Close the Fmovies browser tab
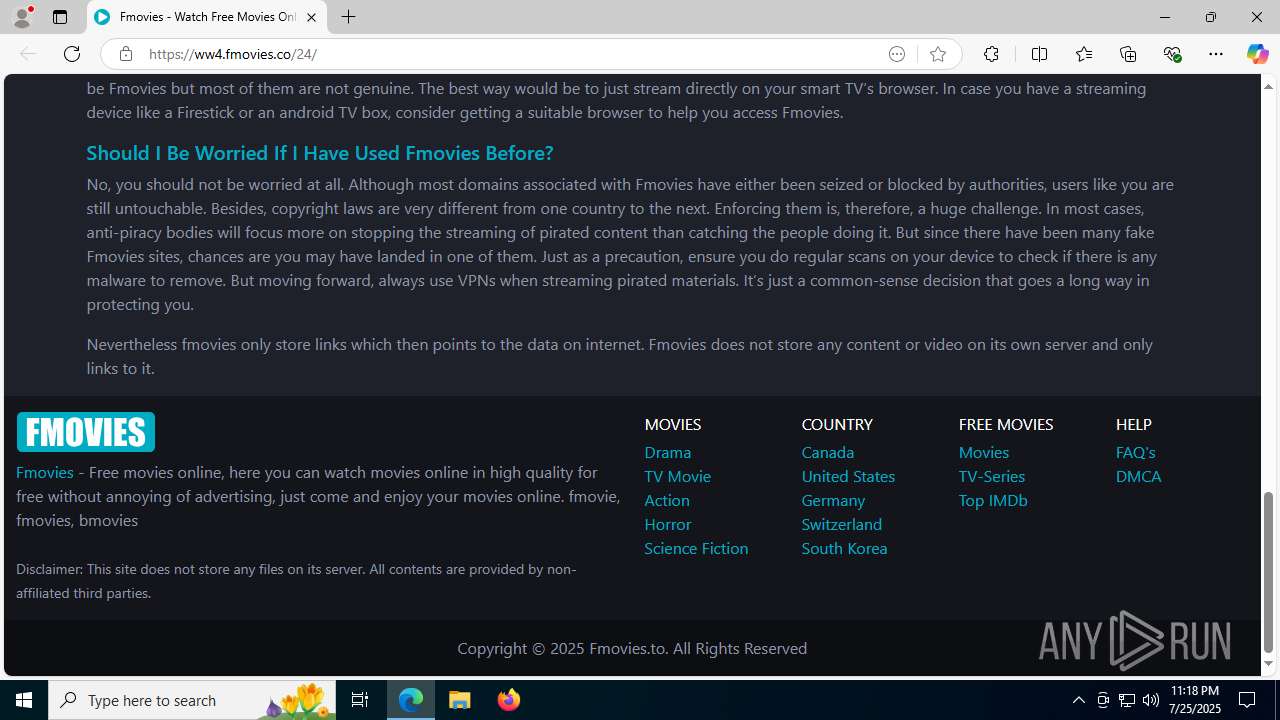The width and height of the screenshot is (1280, 720). (311, 17)
